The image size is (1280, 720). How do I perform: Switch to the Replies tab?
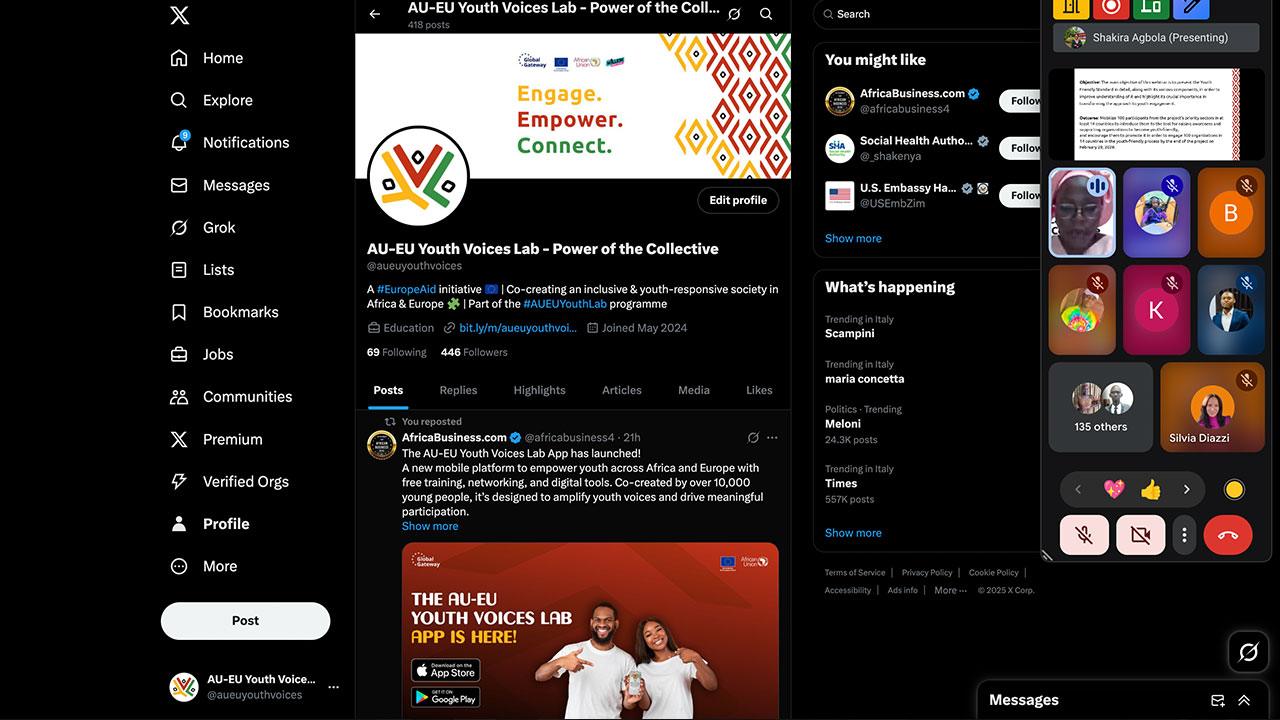458,390
